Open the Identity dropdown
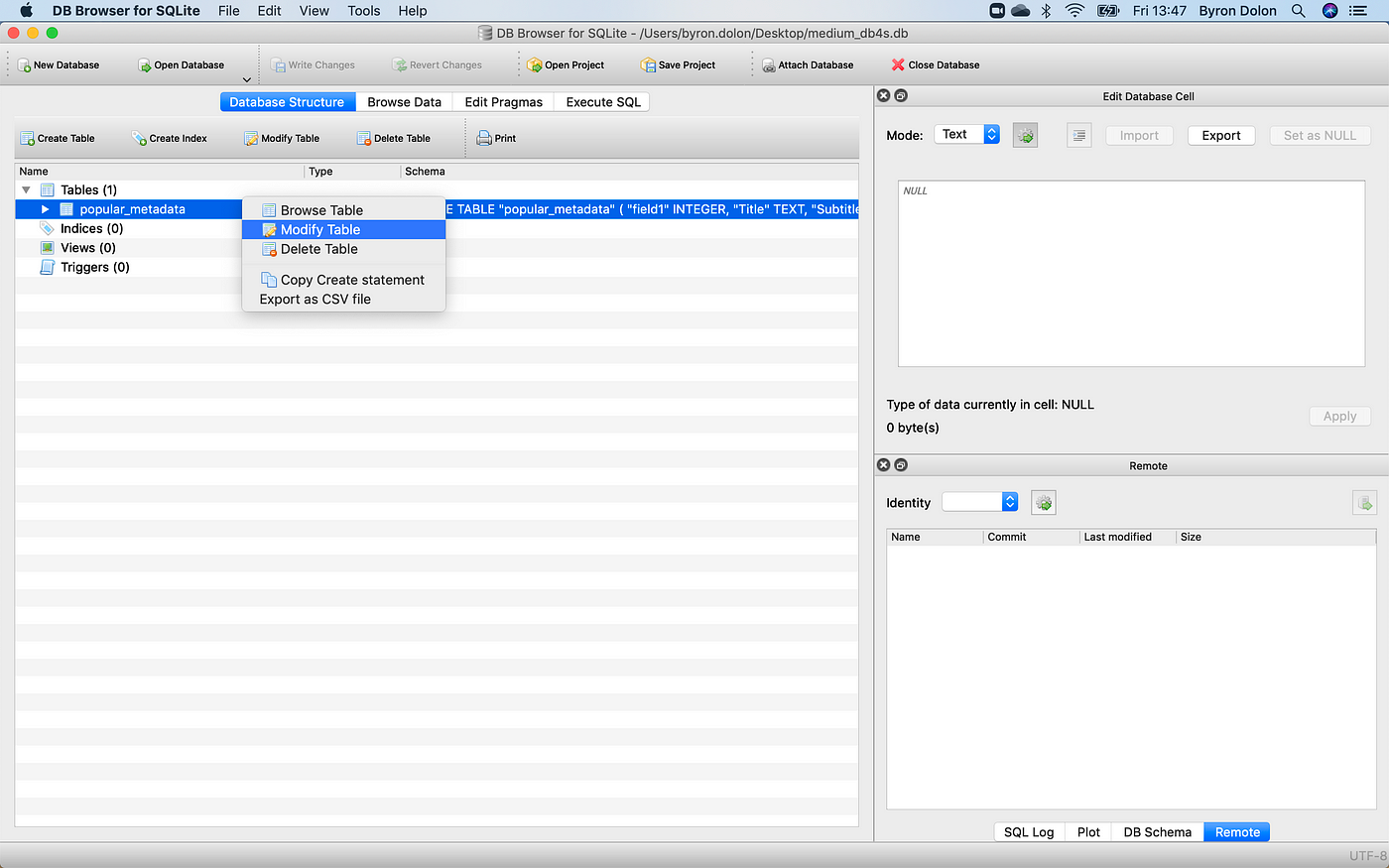Screen dimensions: 1389x868 pos(980,502)
